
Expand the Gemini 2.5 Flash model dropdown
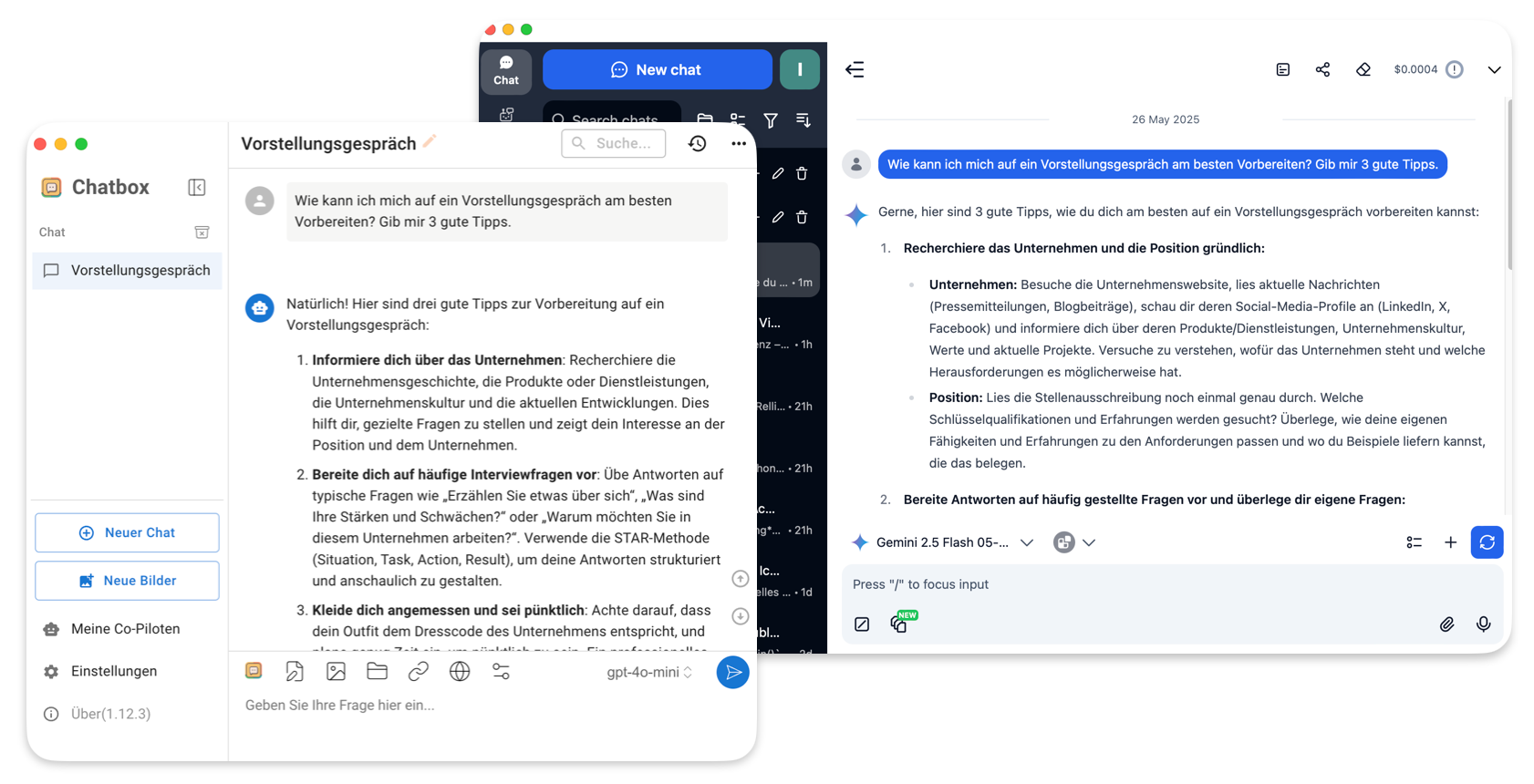tap(942, 542)
